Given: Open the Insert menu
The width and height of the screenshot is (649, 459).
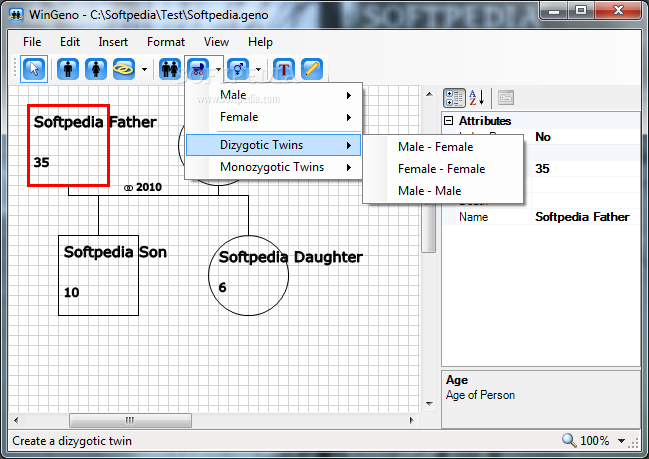Looking at the screenshot, I should tap(113, 42).
